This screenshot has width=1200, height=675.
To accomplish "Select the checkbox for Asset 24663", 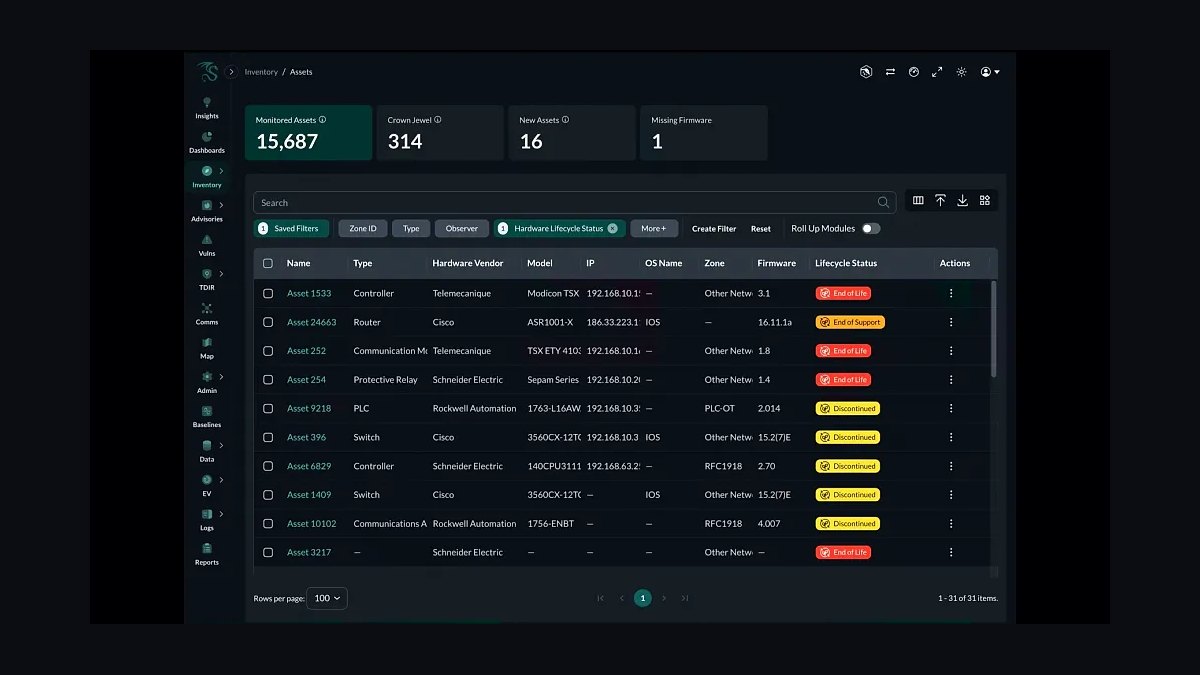I will pyautogui.click(x=268, y=322).
